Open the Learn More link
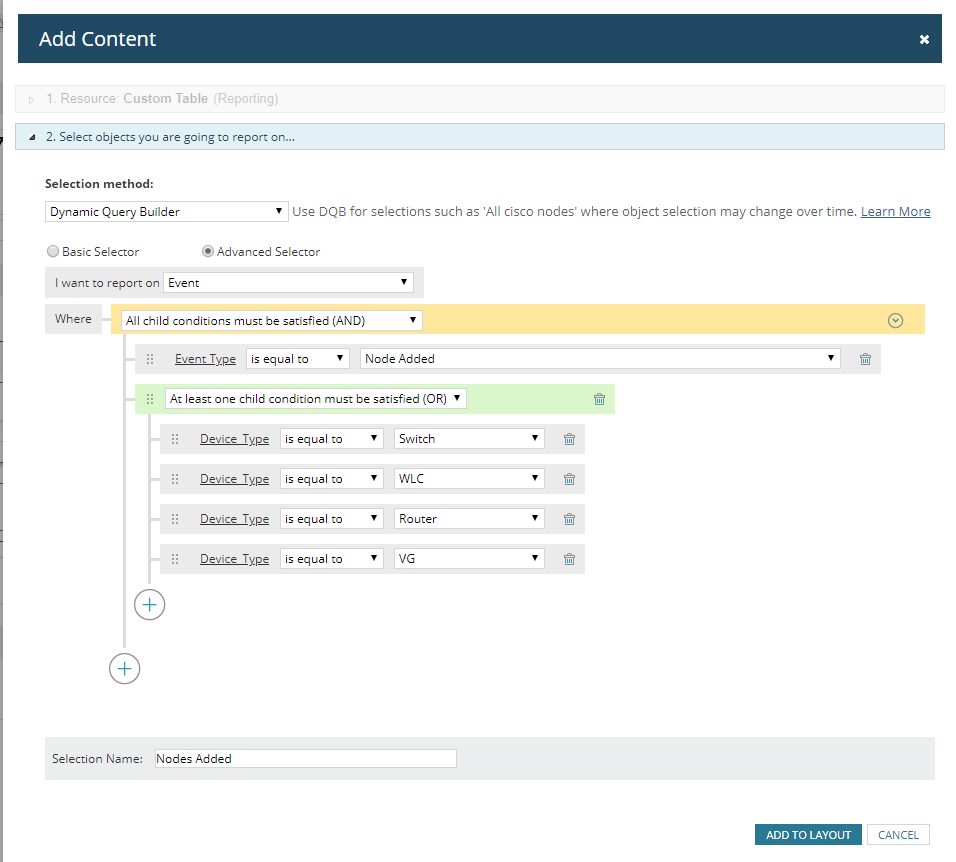The width and height of the screenshot is (956, 862). point(895,212)
